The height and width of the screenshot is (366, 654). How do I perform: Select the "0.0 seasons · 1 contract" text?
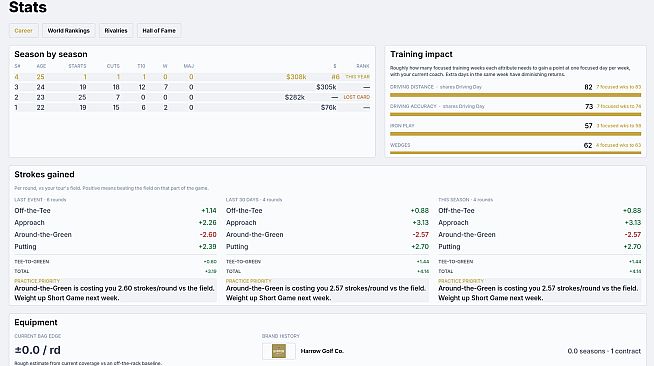604,351
